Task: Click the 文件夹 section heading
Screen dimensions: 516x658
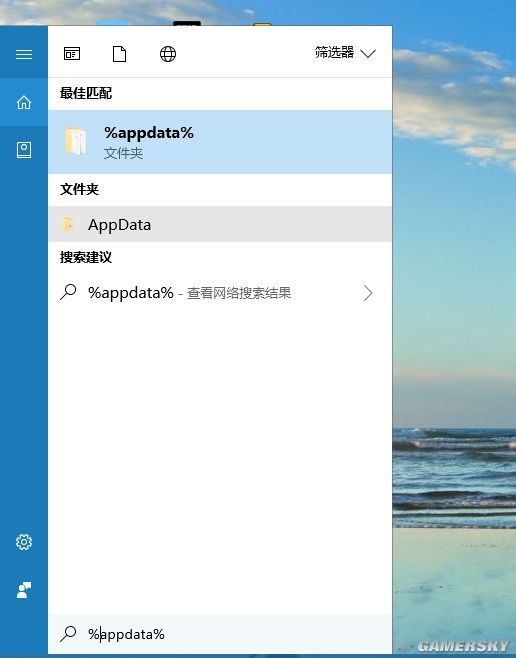Action: click(79, 189)
